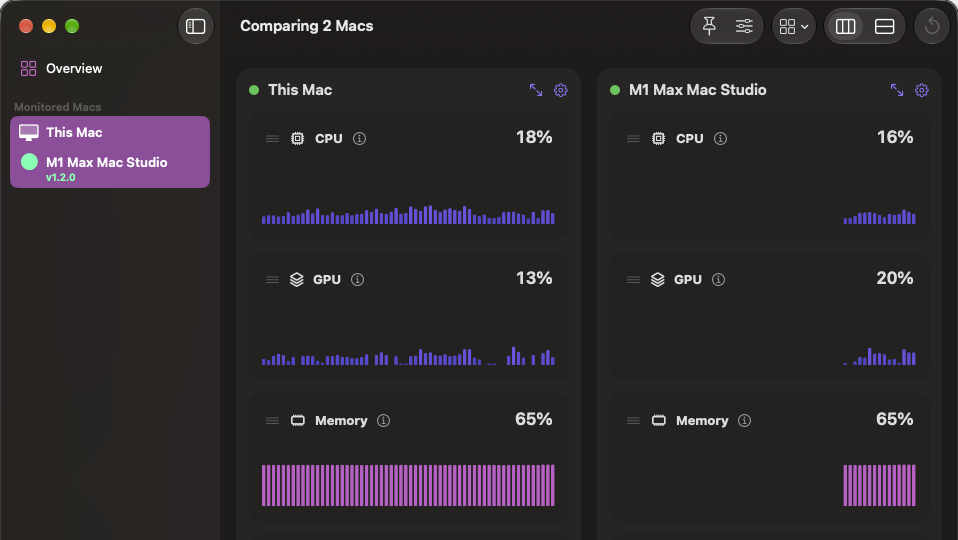Click the Monitored Macs section label

pos(57,107)
